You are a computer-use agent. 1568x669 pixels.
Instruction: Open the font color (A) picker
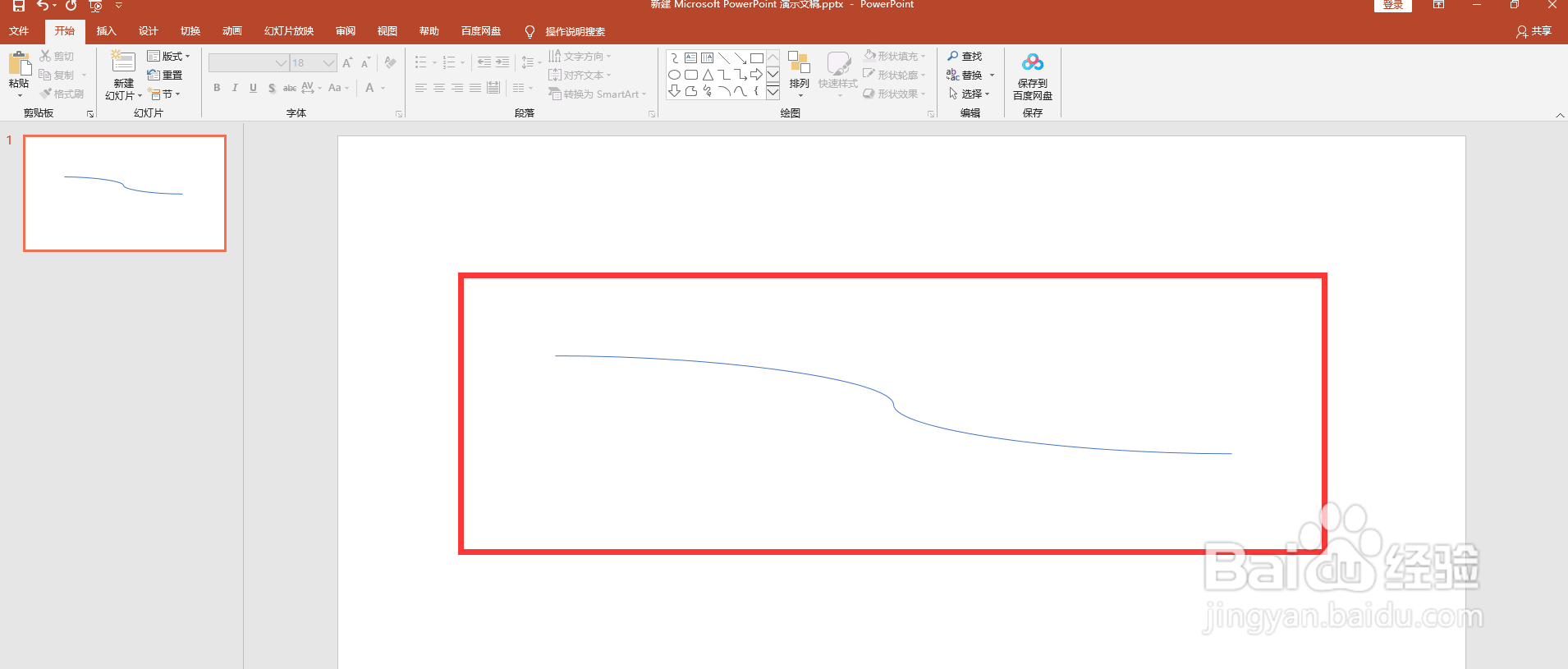pyautogui.click(x=374, y=88)
